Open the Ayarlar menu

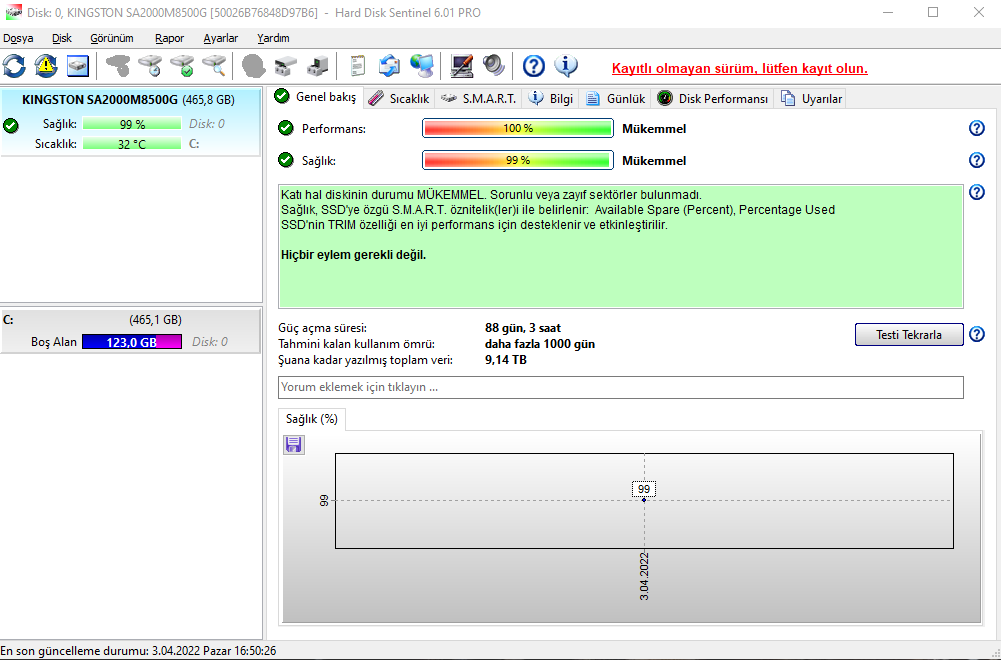pos(221,38)
